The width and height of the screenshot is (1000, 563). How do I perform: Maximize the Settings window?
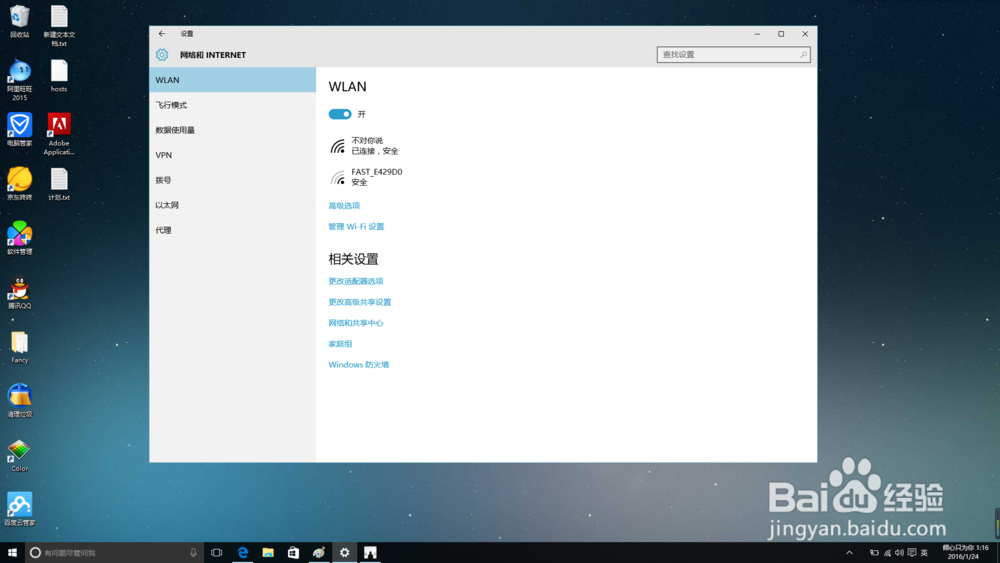pyautogui.click(x=781, y=34)
